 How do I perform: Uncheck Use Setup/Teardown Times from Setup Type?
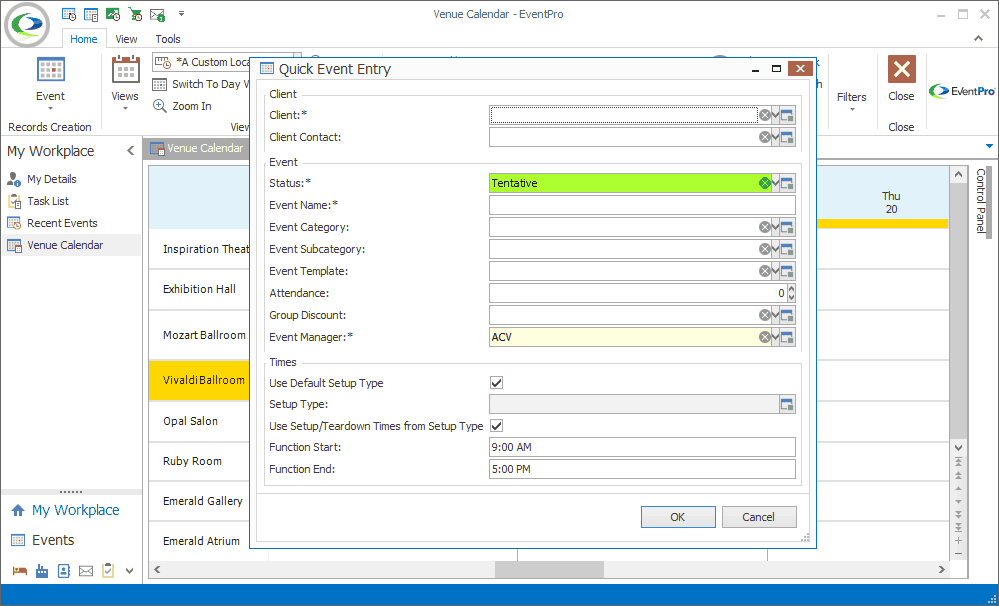(496, 426)
